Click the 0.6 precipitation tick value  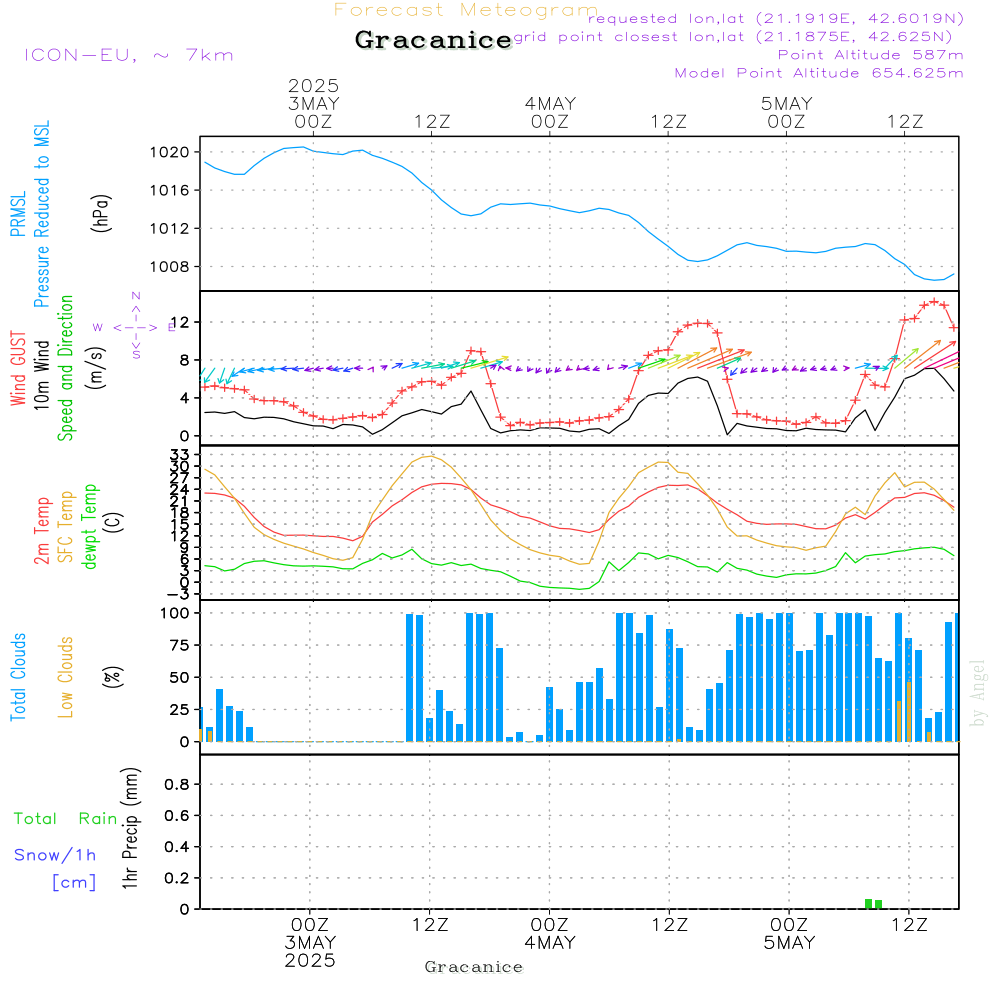tap(177, 816)
